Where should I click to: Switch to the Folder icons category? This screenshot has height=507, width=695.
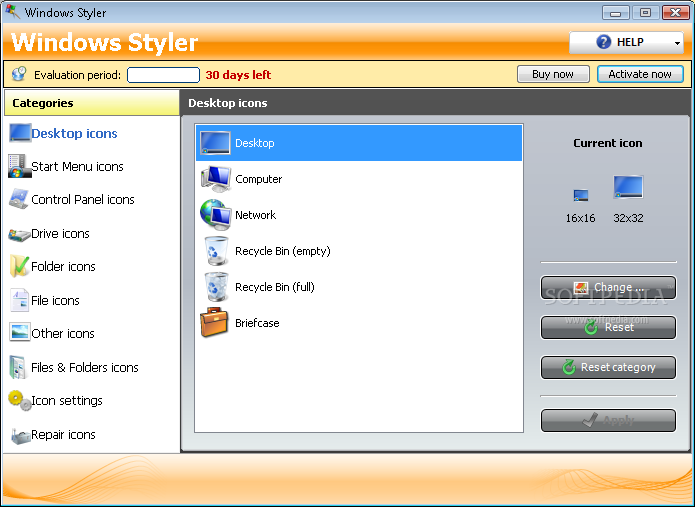(63, 266)
